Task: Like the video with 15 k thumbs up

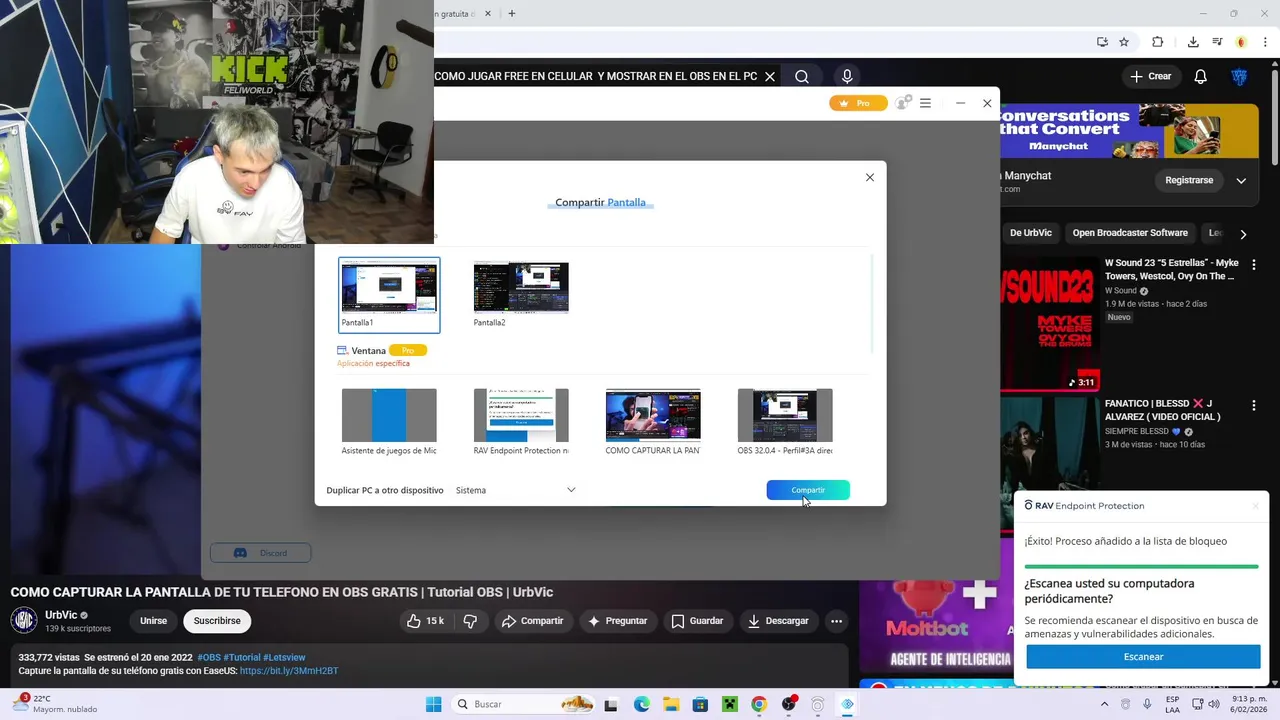Action: pos(425,621)
